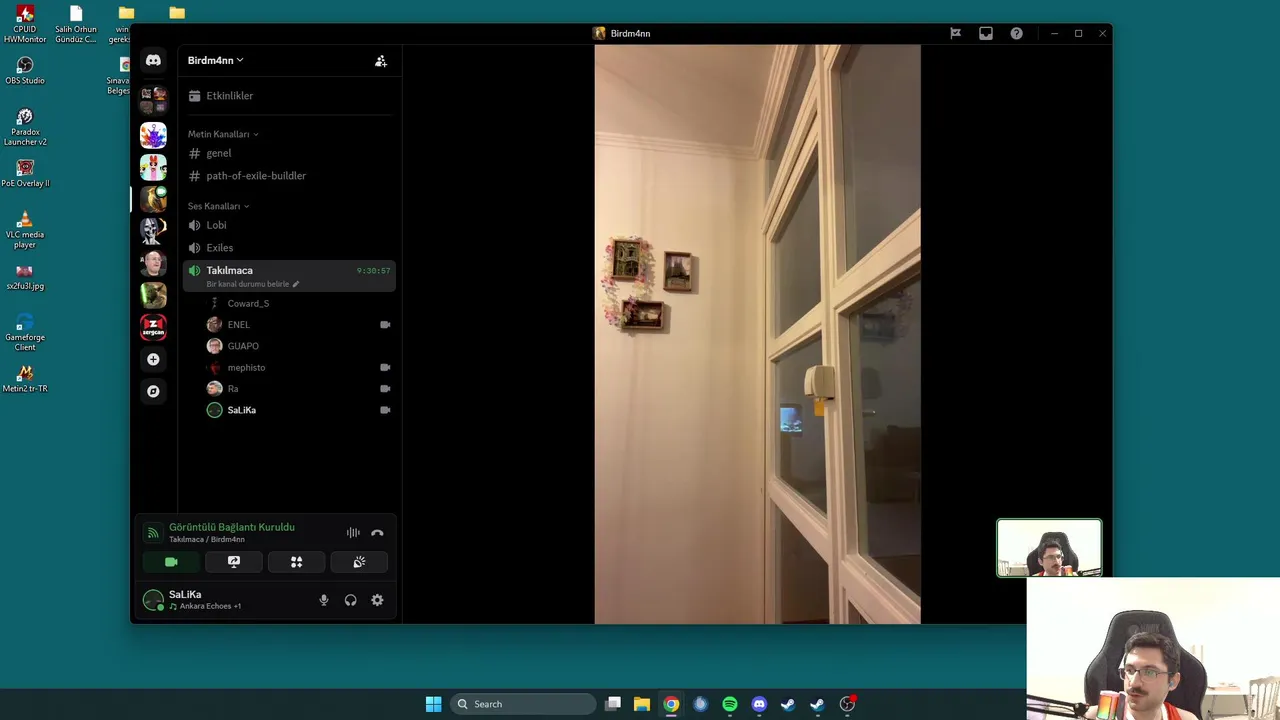Open the flag icon in Discord title bar

point(955,33)
